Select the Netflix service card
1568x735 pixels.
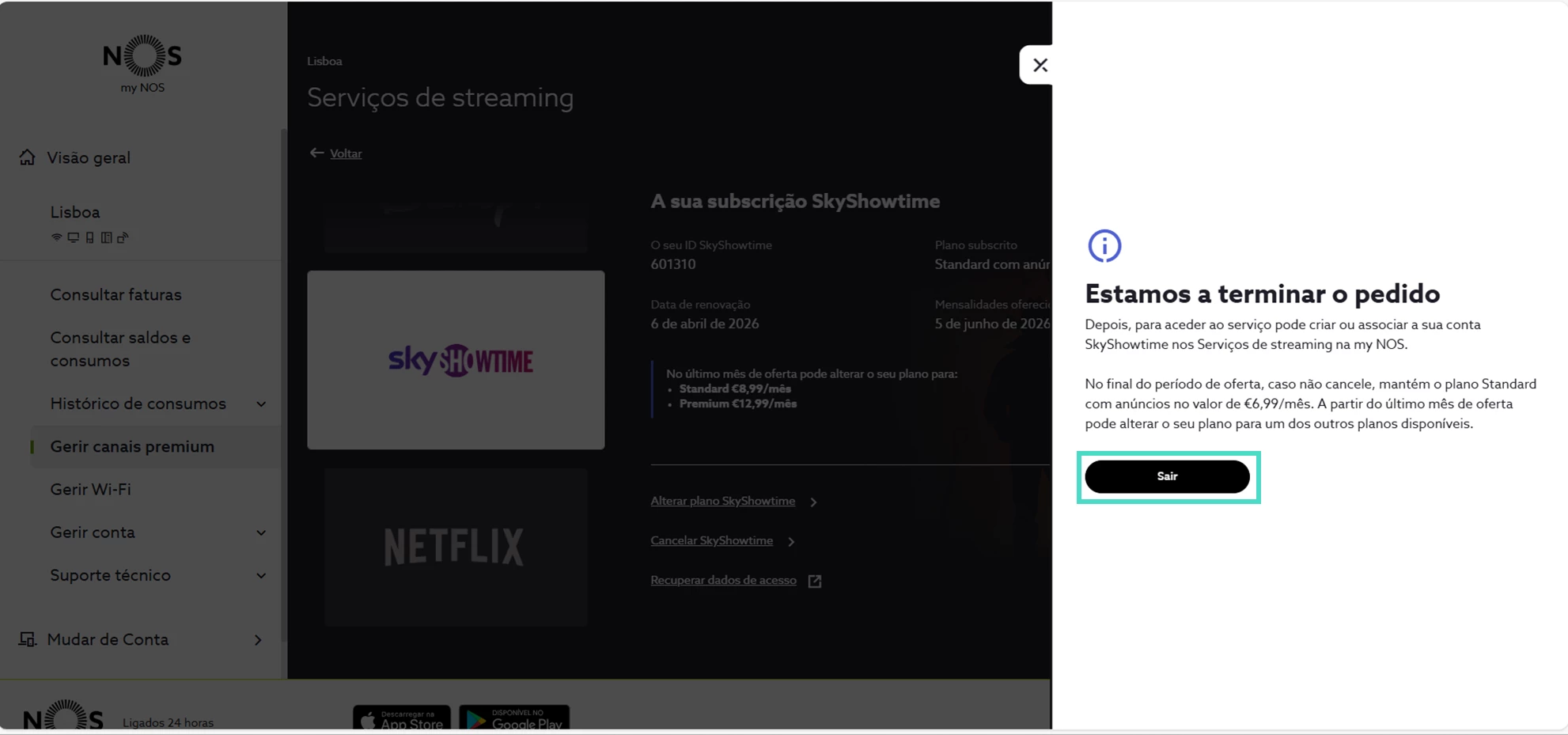click(456, 547)
